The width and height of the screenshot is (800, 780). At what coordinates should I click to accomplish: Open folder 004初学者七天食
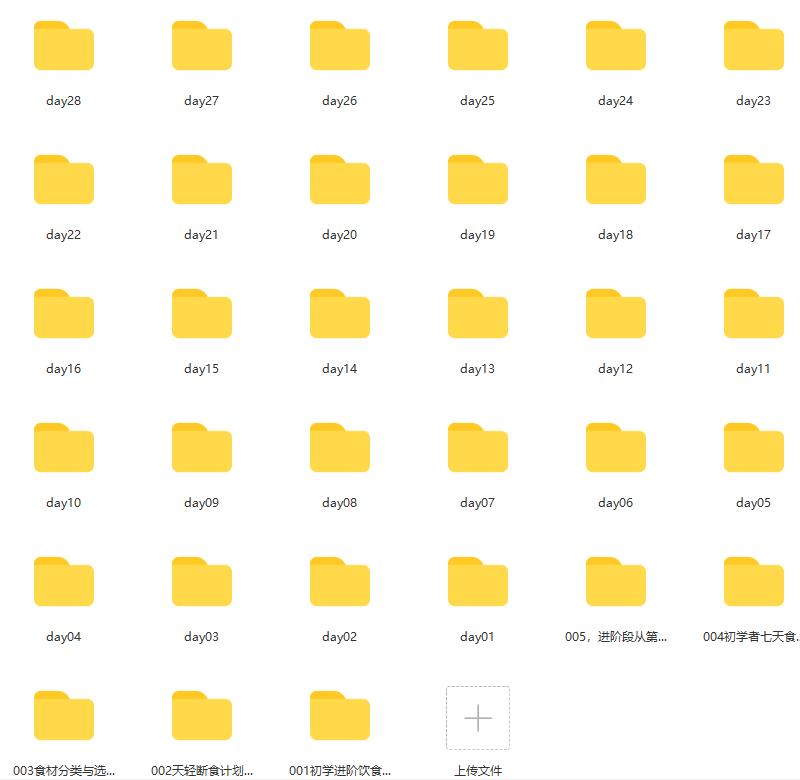[754, 582]
